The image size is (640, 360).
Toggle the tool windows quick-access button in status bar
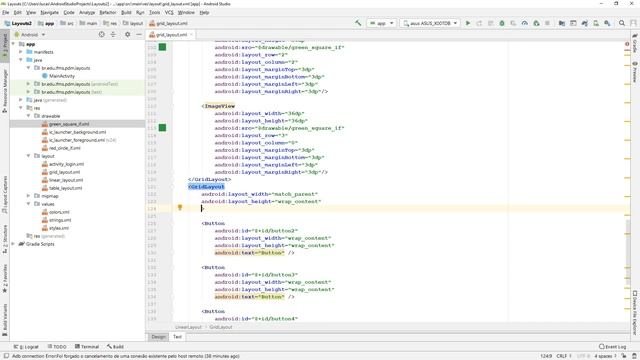pos(6,356)
